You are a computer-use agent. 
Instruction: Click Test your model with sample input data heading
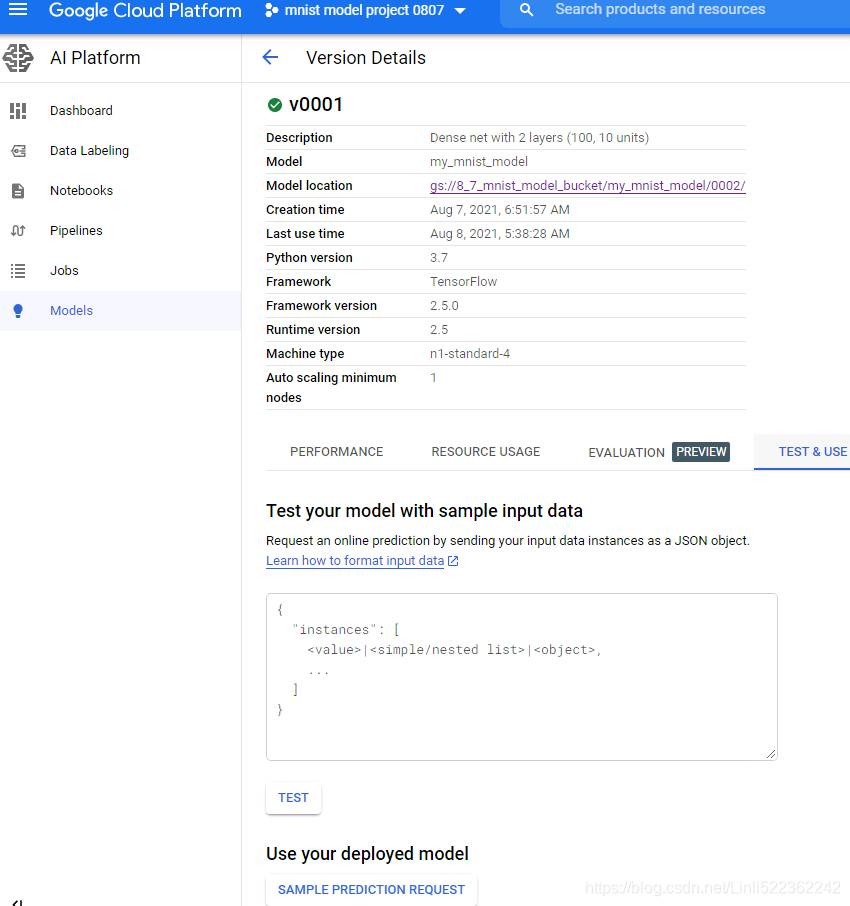424,511
